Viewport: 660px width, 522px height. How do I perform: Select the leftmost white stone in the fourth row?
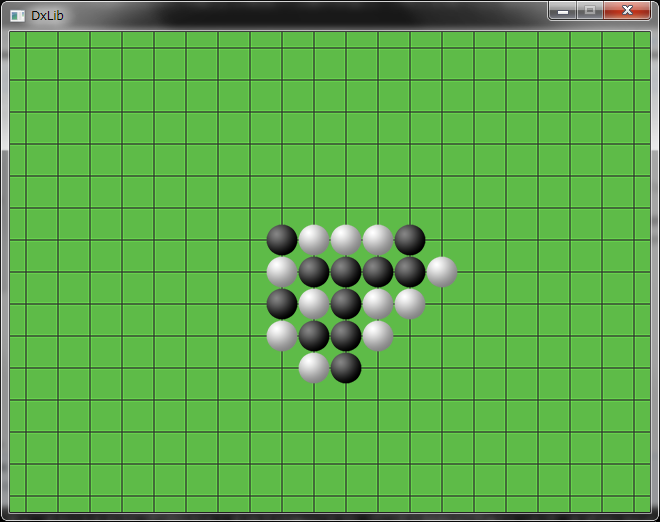click(282, 336)
